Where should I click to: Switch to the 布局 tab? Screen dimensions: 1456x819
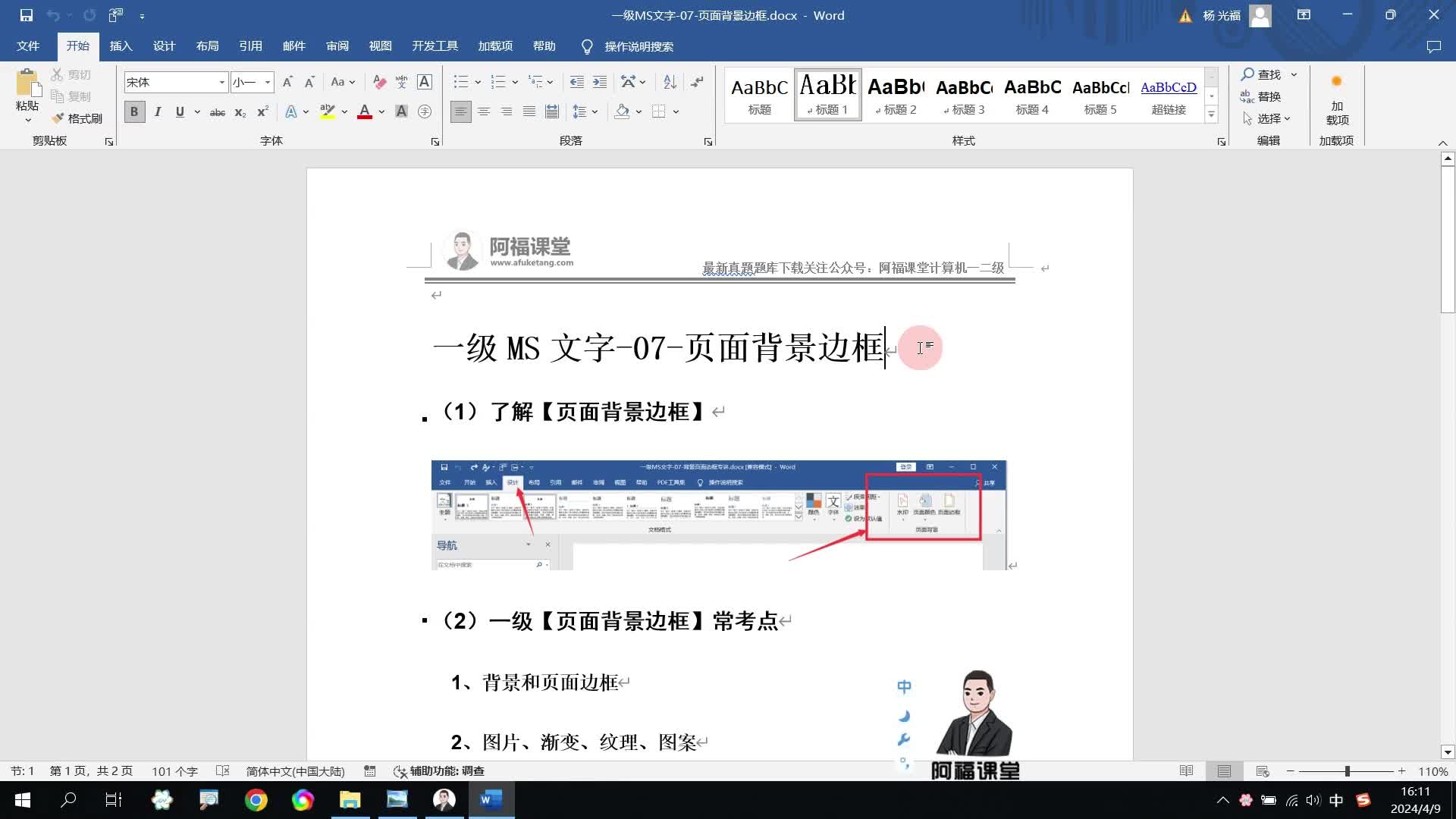coord(207,46)
